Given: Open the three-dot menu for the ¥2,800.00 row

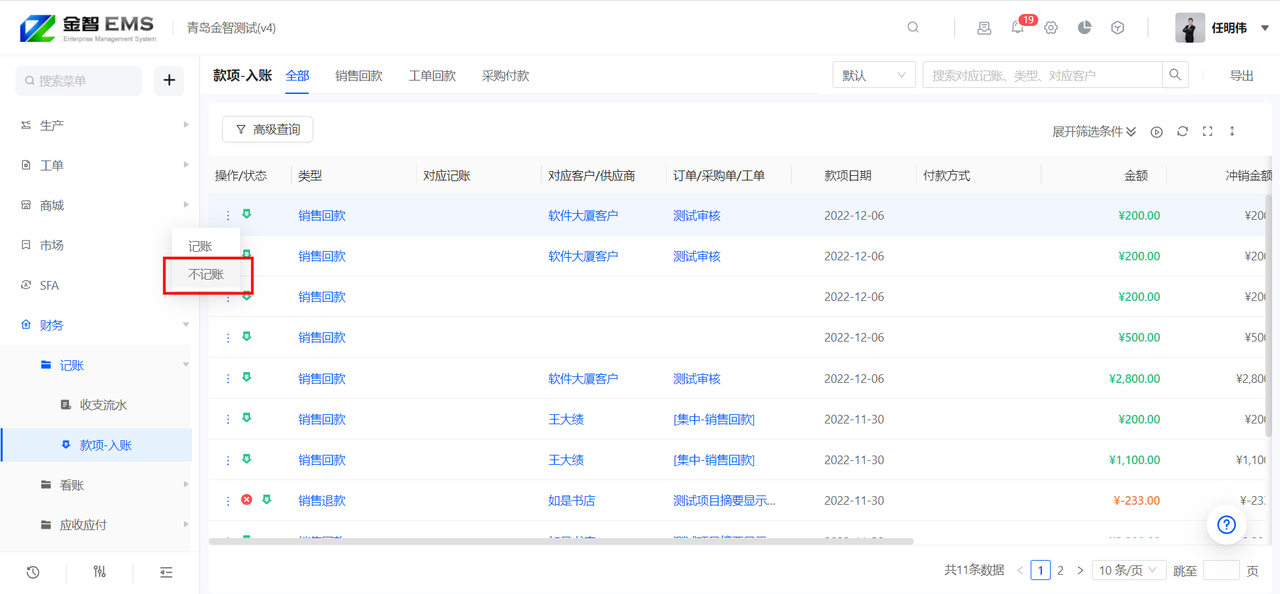Looking at the screenshot, I should [x=228, y=379].
